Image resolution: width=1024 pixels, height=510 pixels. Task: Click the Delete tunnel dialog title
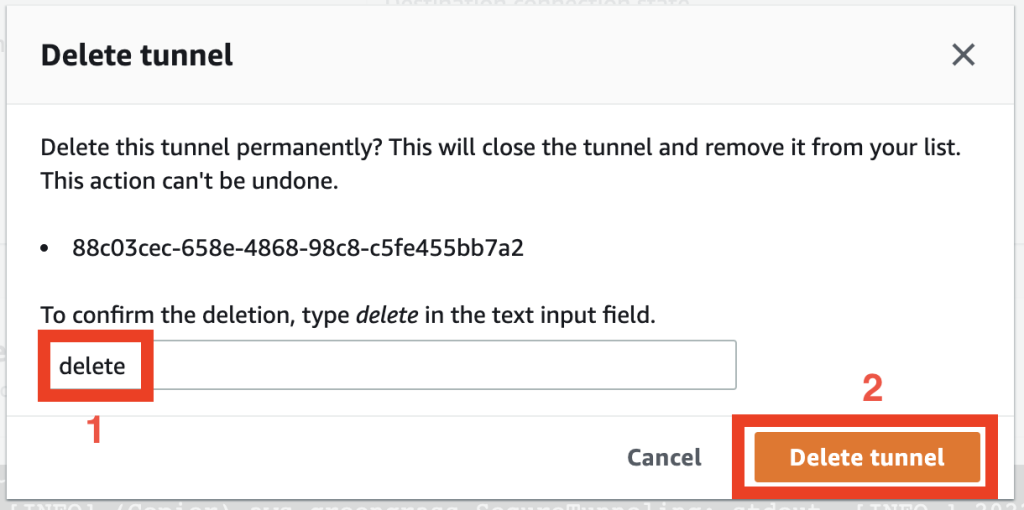[137, 55]
